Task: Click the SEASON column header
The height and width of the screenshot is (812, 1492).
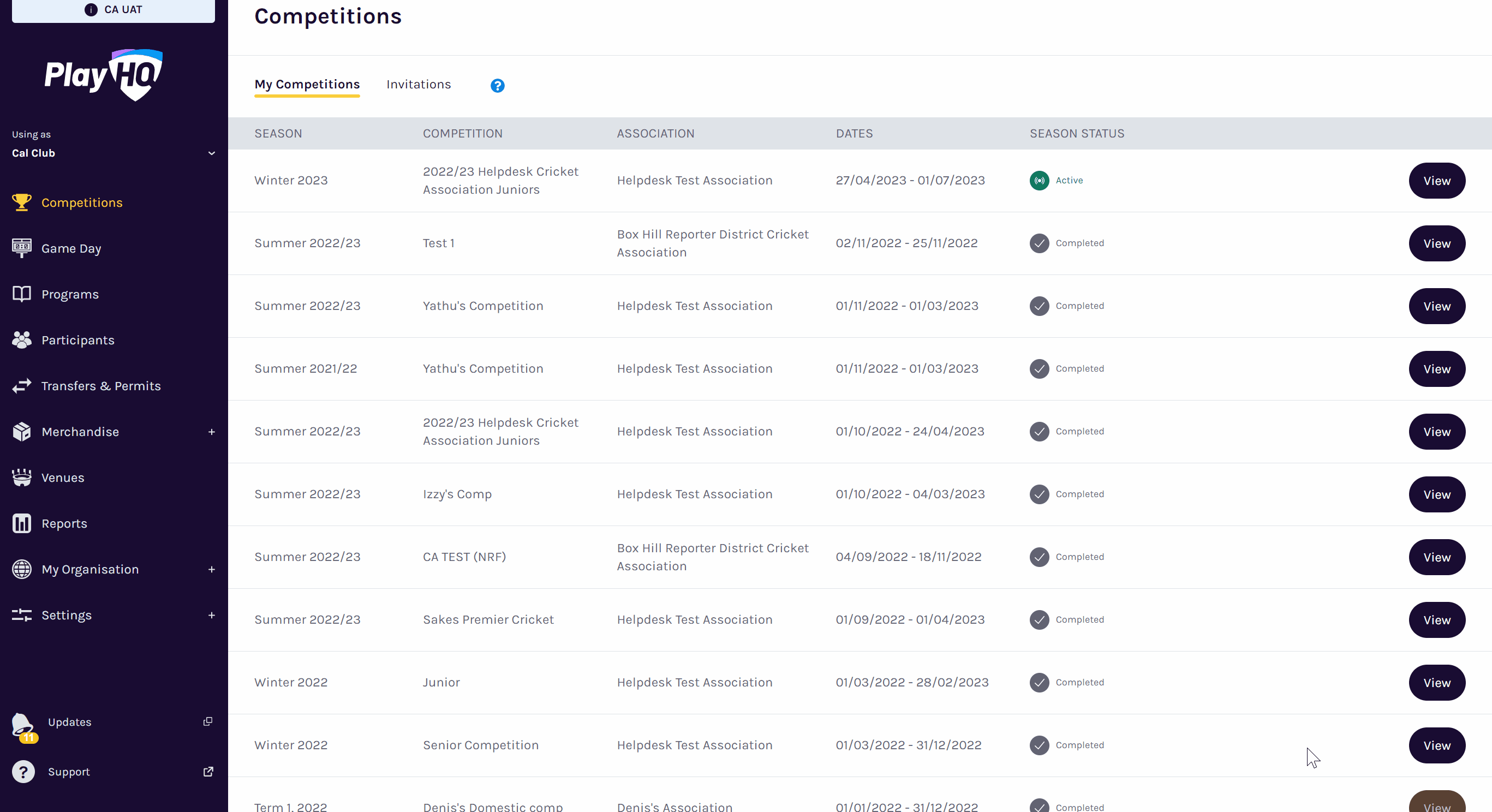Action: tap(278, 133)
